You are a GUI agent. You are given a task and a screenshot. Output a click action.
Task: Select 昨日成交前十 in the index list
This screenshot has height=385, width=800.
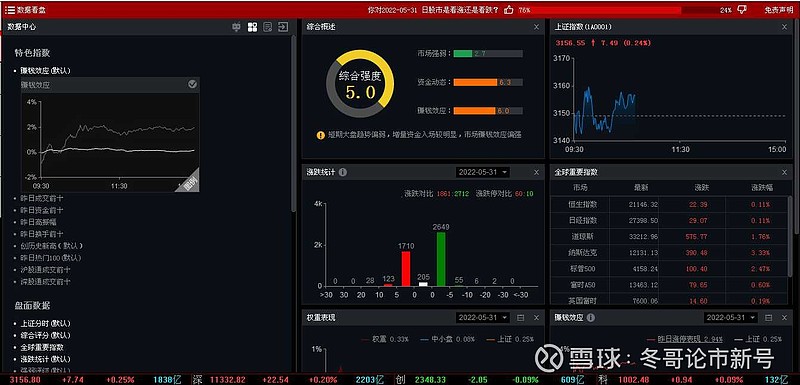[42, 198]
